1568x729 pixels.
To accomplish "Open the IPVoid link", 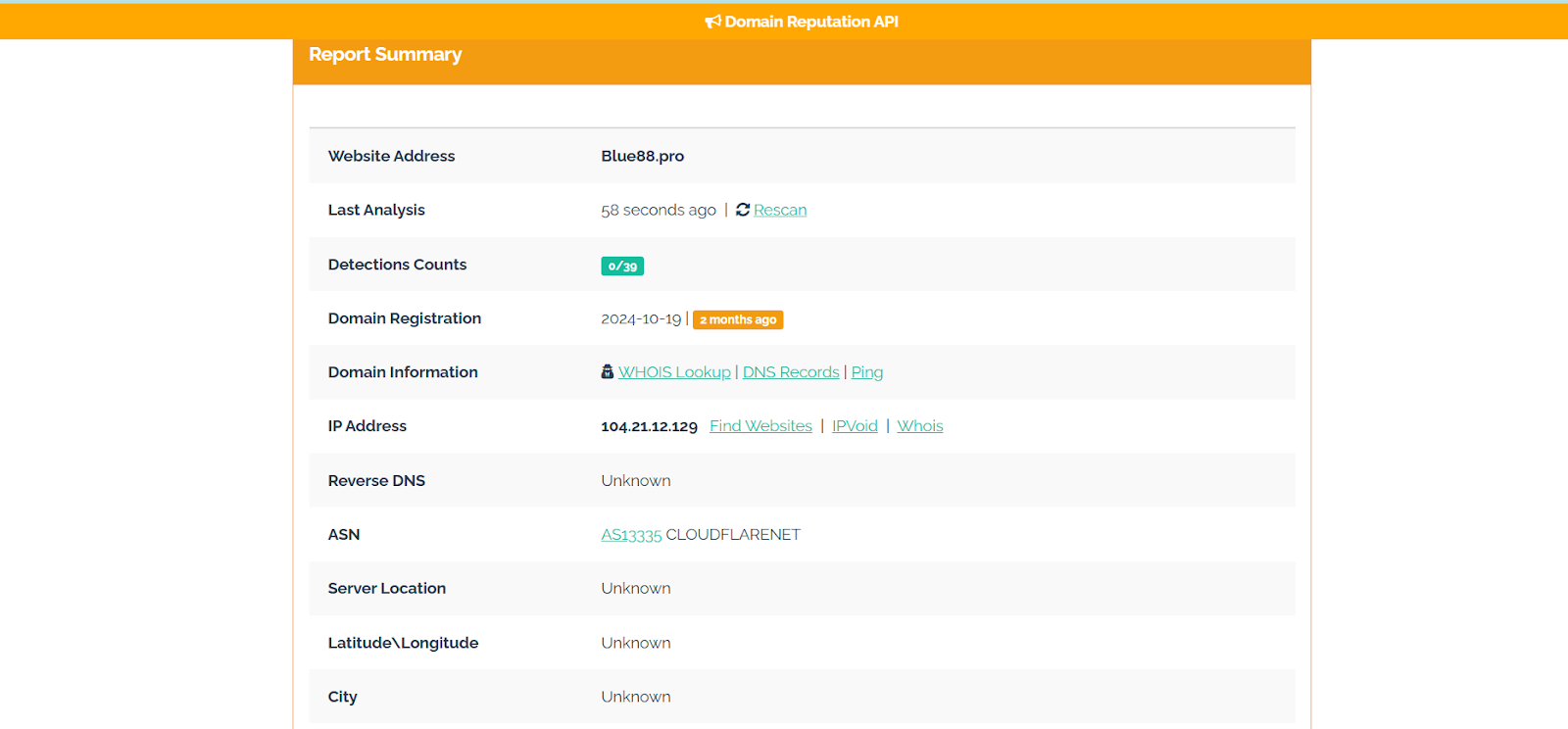I will (x=855, y=426).
